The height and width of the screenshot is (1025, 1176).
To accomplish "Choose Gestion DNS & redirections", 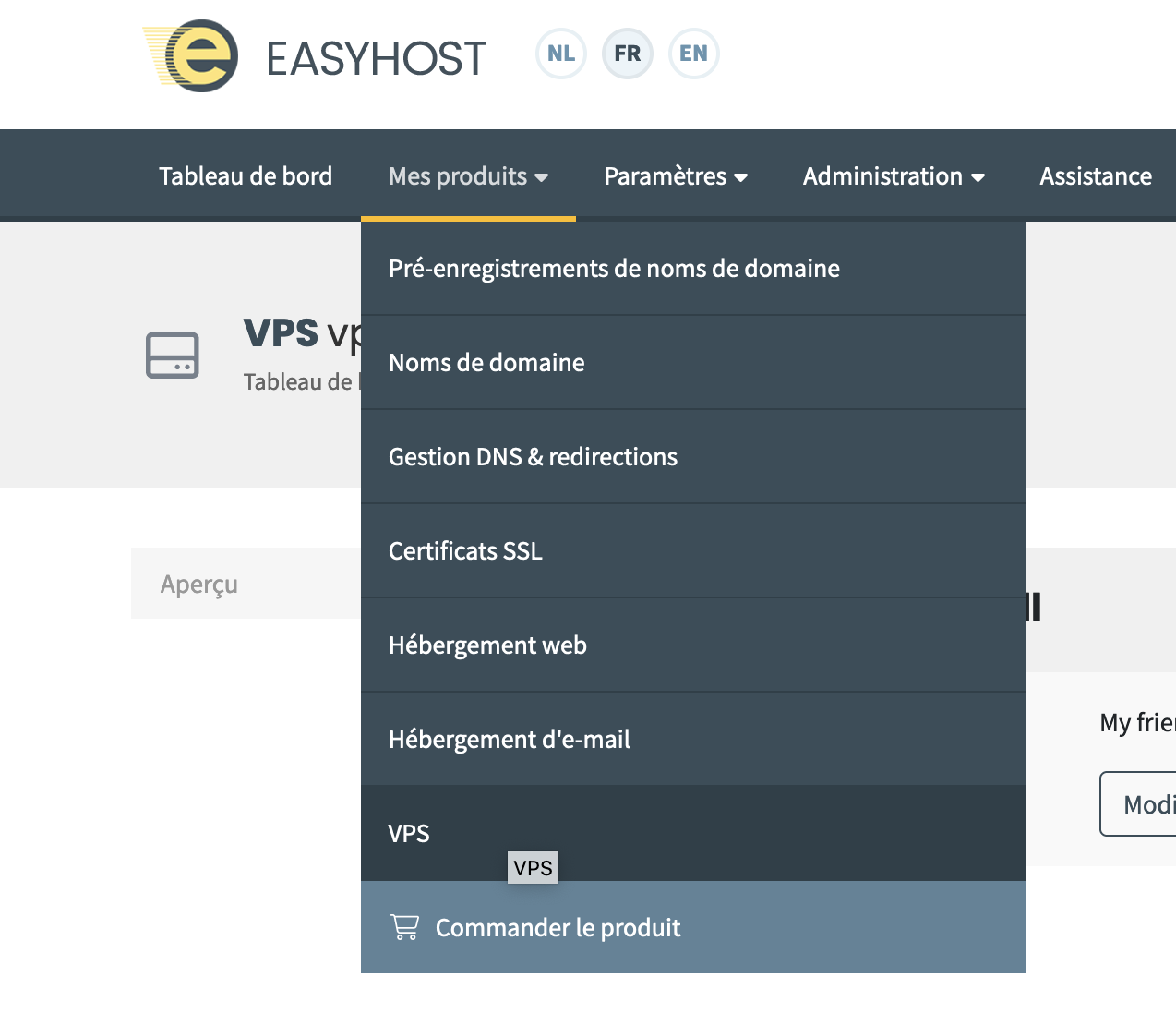I will coord(533,457).
